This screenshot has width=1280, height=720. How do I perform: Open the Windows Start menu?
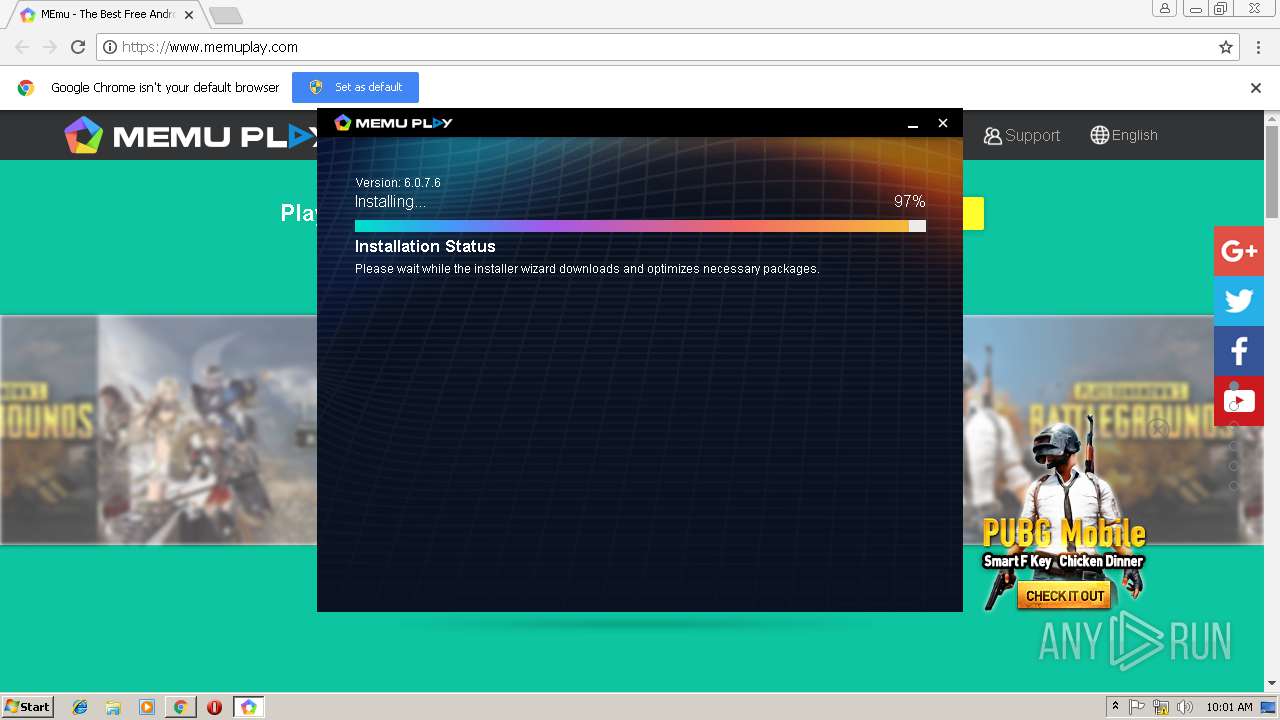pyautogui.click(x=28, y=706)
